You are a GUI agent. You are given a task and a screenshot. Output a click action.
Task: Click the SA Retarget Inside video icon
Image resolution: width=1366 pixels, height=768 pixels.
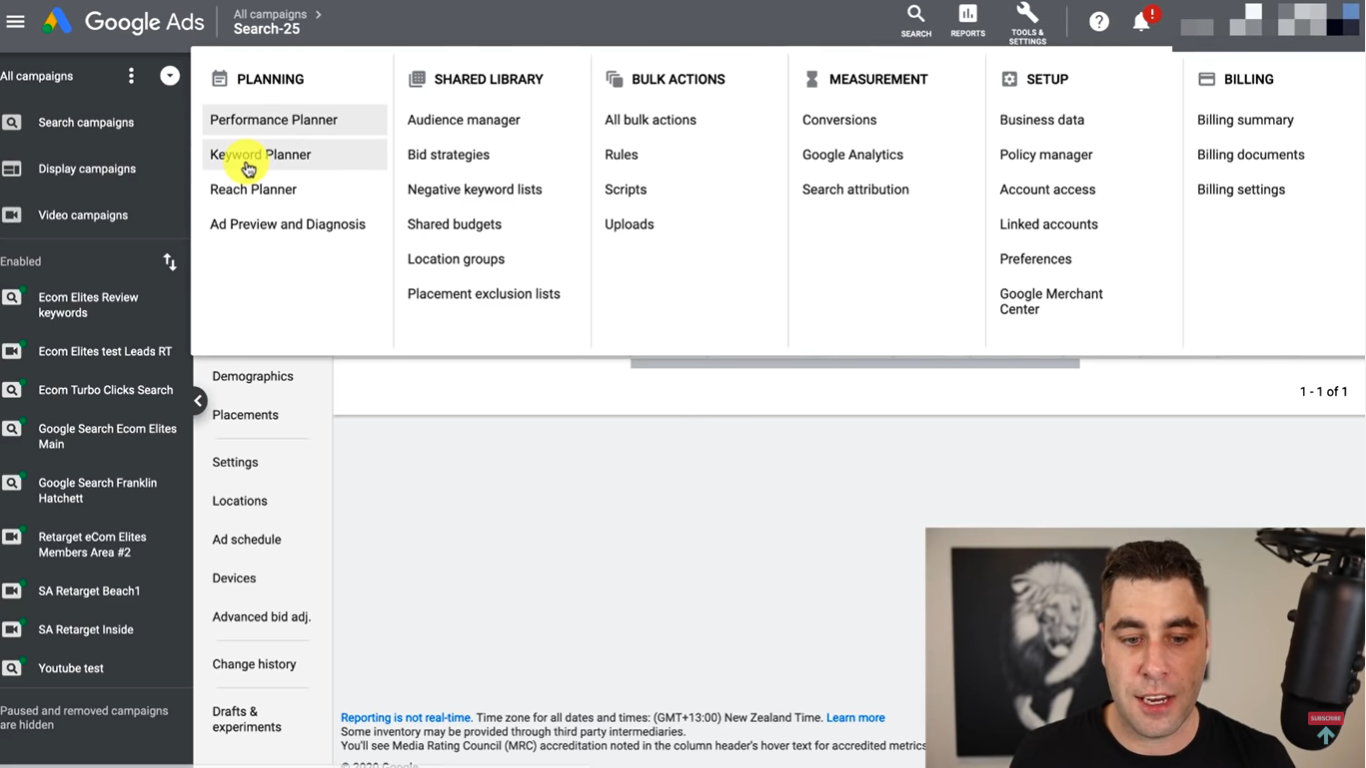point(12,630)
